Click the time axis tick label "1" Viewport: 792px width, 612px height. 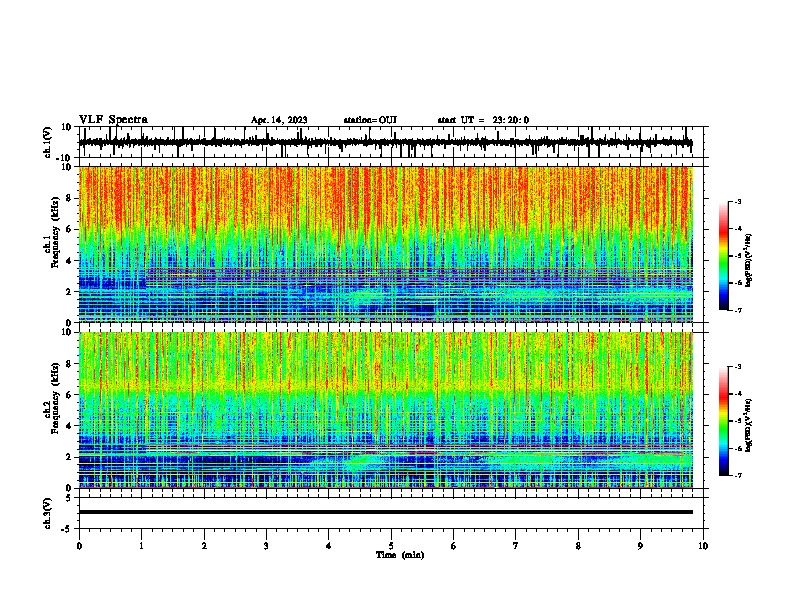click(x=141, y=546)
